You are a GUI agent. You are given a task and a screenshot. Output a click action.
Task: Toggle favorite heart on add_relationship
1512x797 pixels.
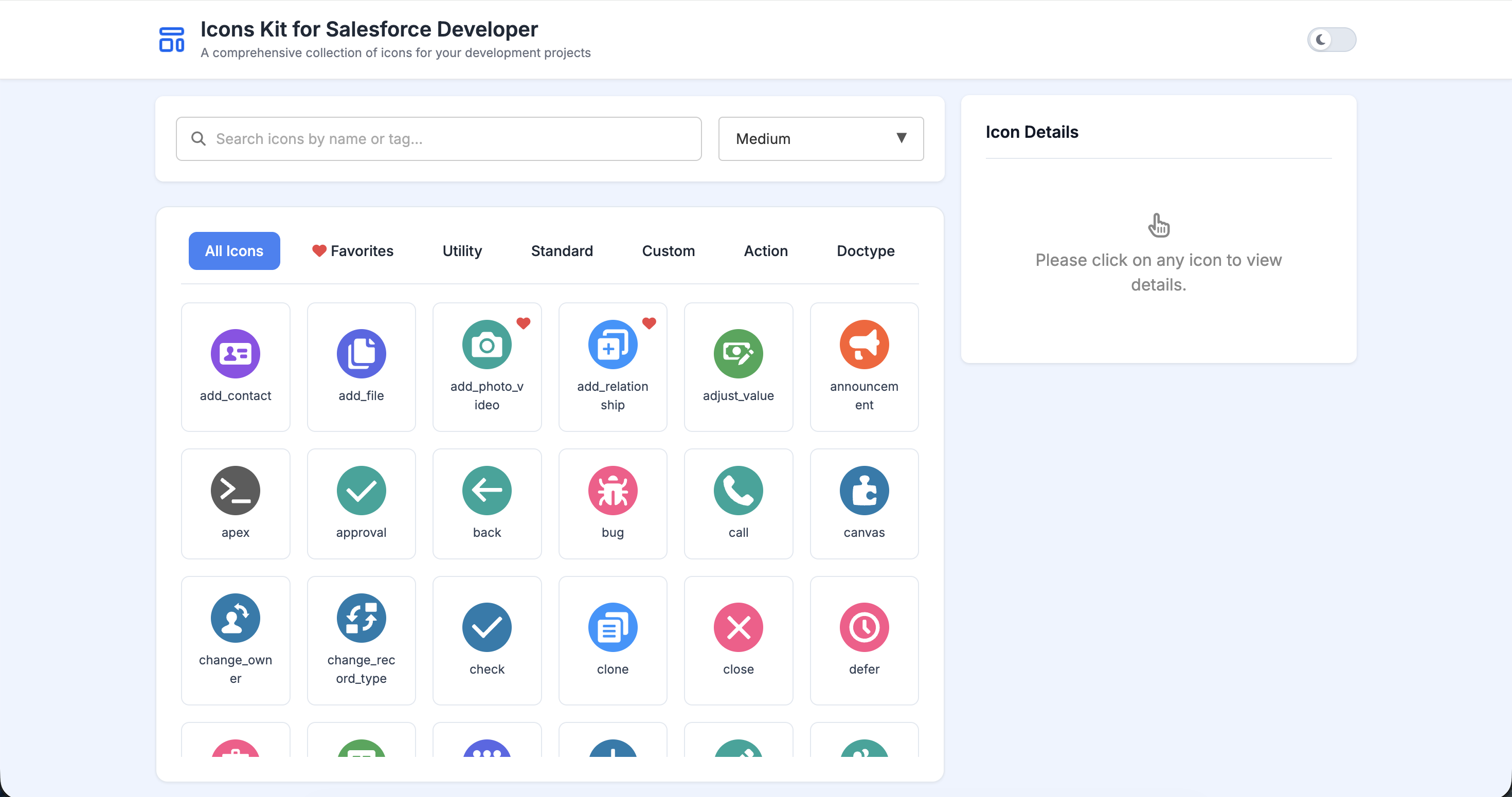pos(649,323)
